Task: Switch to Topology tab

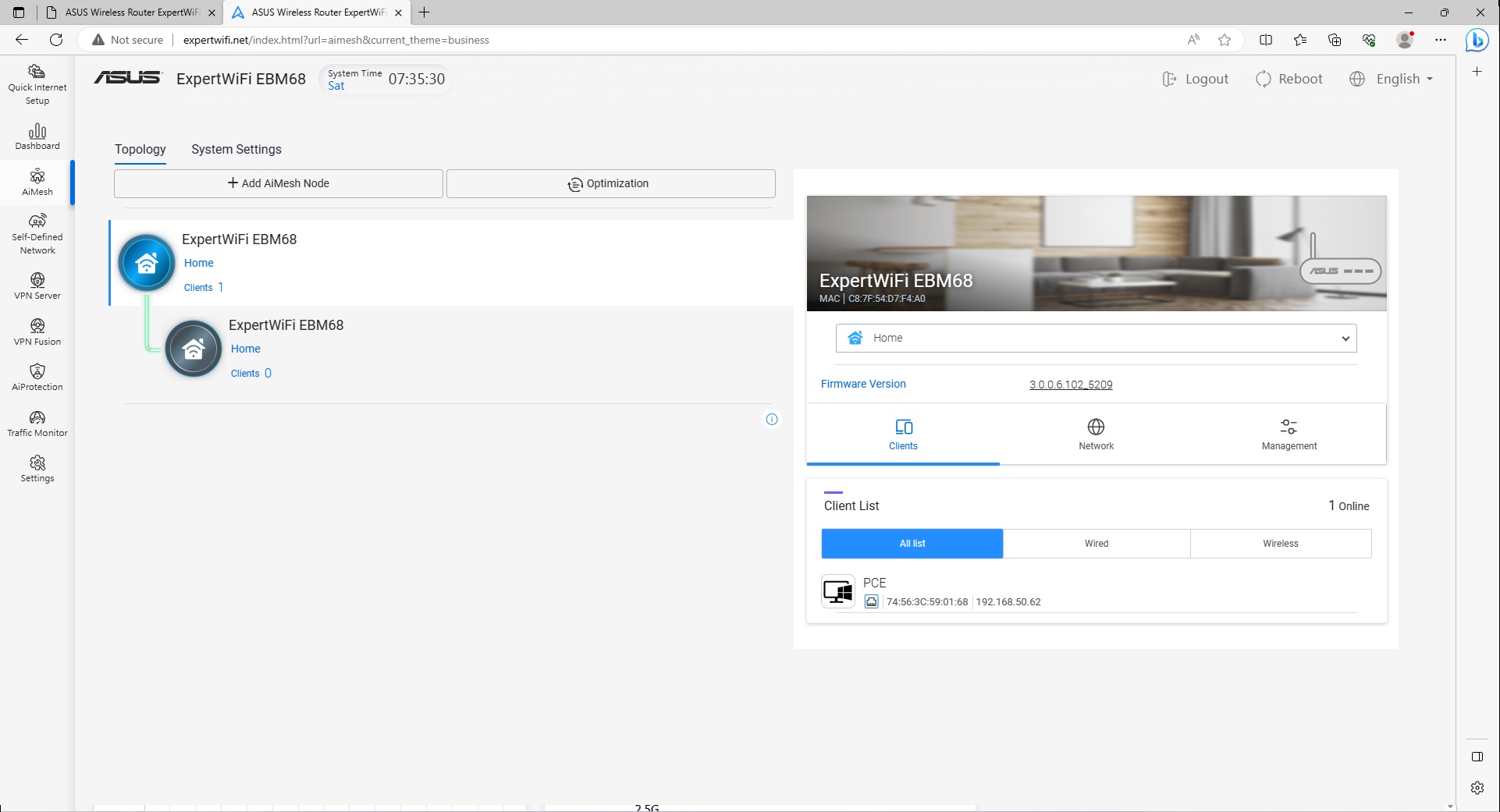Action: [140, 149]
